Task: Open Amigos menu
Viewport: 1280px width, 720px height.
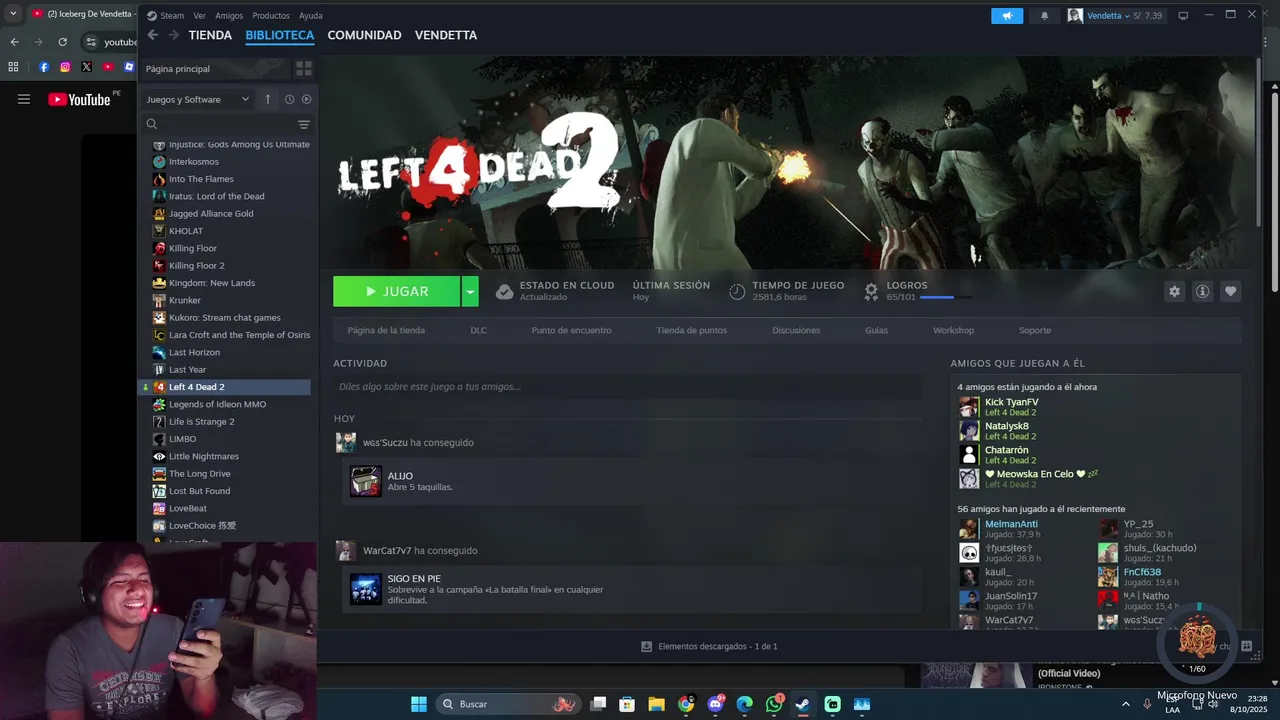Action: click(x=229, y=15)
